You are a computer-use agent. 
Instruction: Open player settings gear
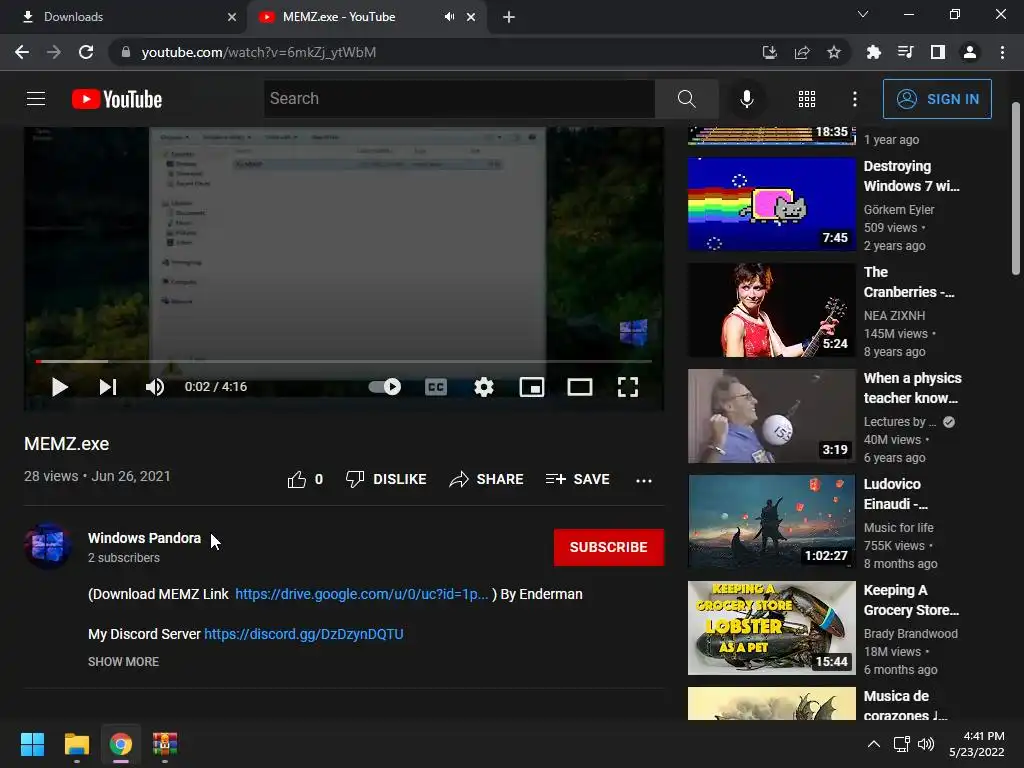coord(484,387)
